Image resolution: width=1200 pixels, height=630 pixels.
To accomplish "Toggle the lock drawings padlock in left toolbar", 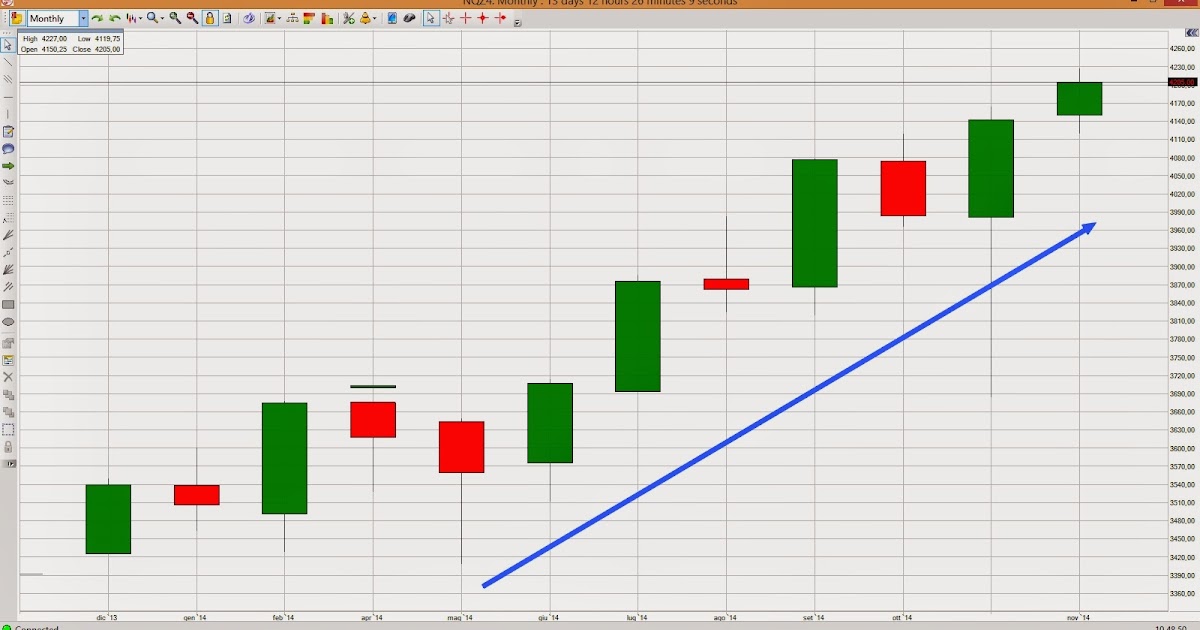I will pos(9,447).
